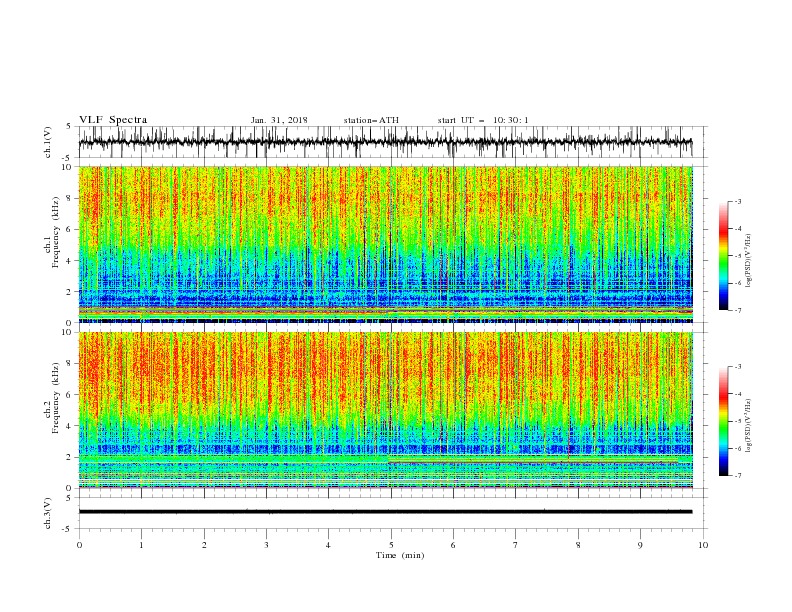The width and height of the screenshot is (792, 612).
Task: Click the time axis tick label "7"
Action: (516, 545)
